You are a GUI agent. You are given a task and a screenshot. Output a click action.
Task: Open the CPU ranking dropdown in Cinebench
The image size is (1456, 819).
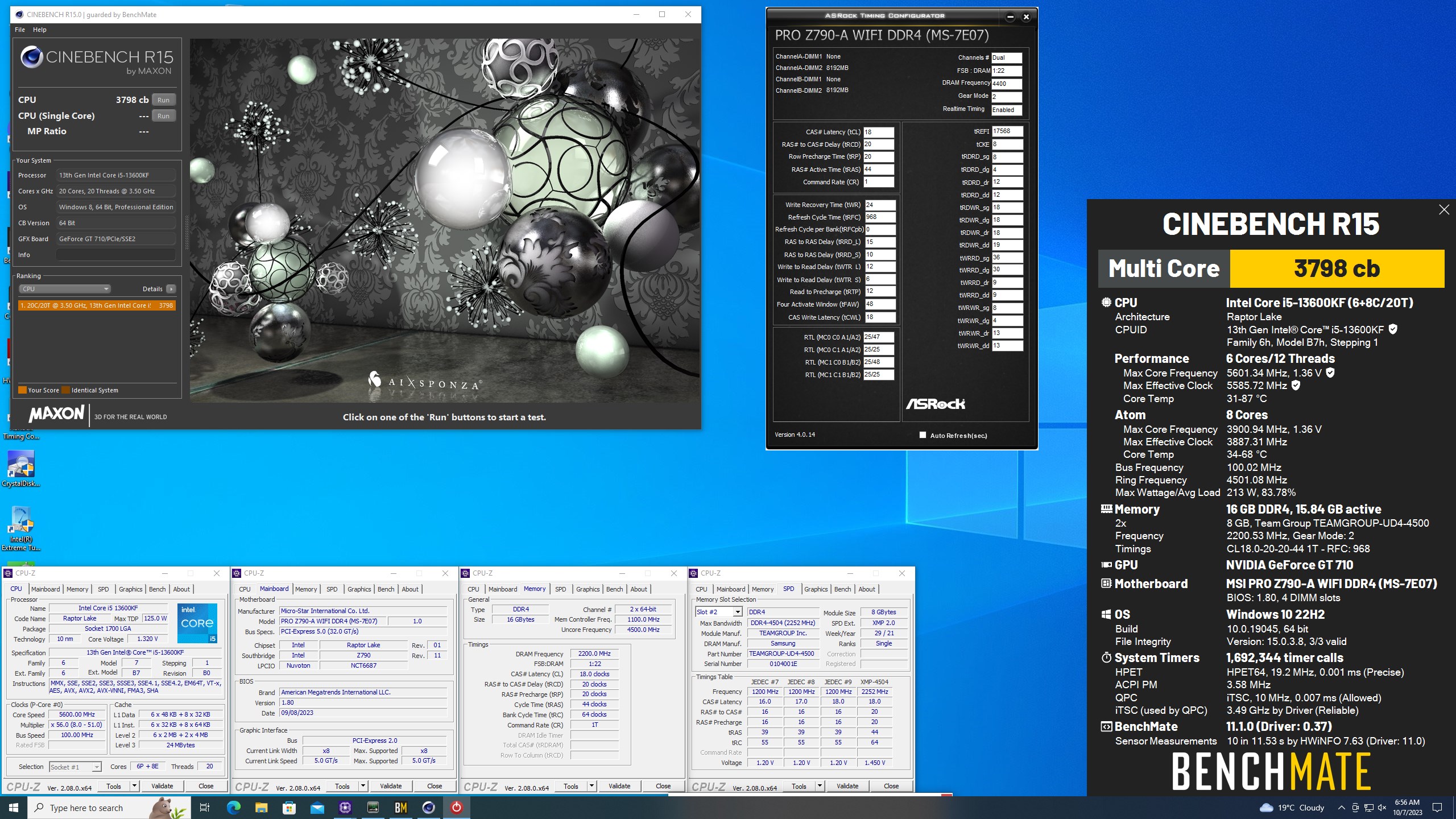click(64, 289)
